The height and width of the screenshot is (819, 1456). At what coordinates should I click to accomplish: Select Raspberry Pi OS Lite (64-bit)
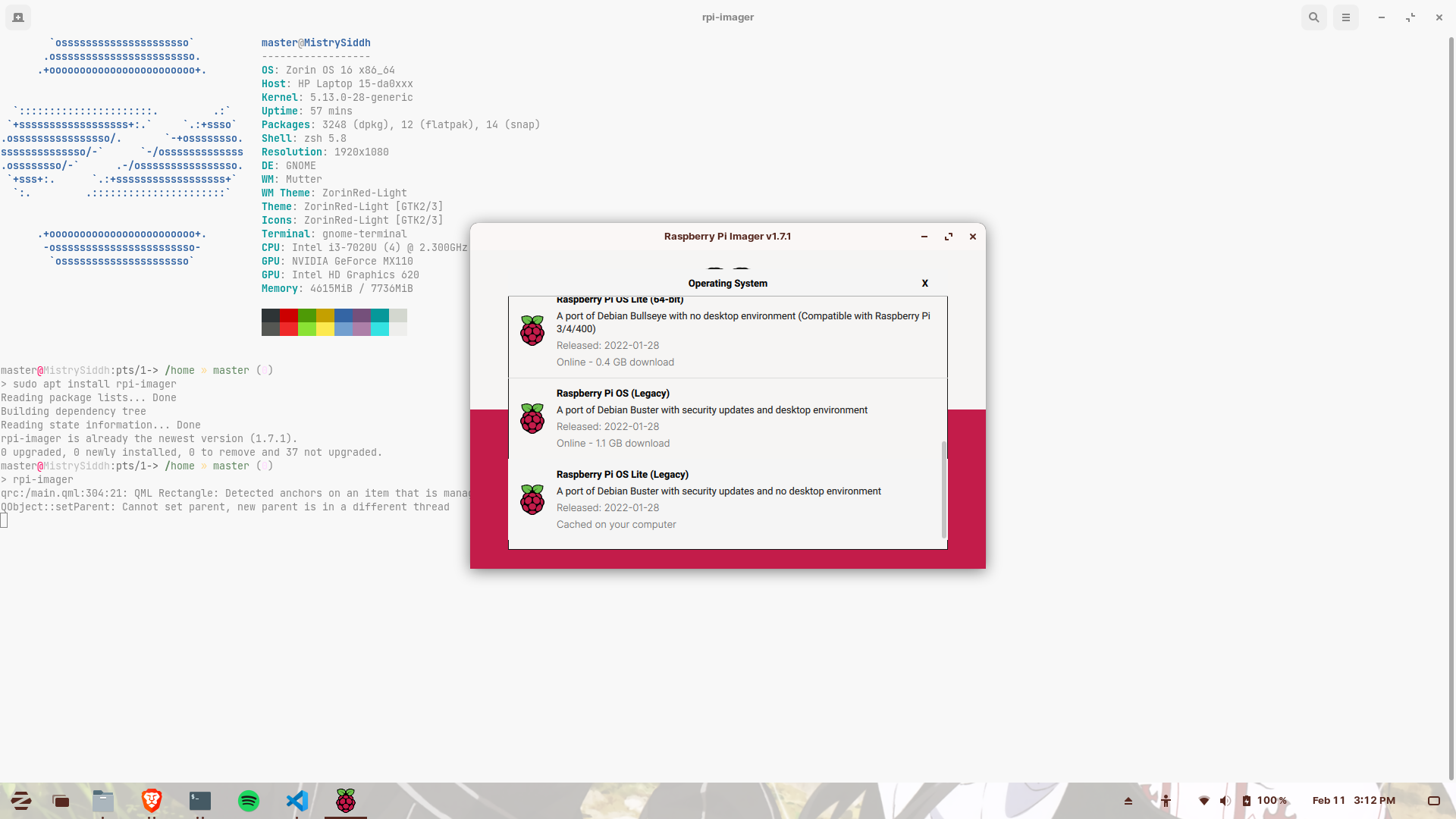pyautogui.click(x=728, y=337)
